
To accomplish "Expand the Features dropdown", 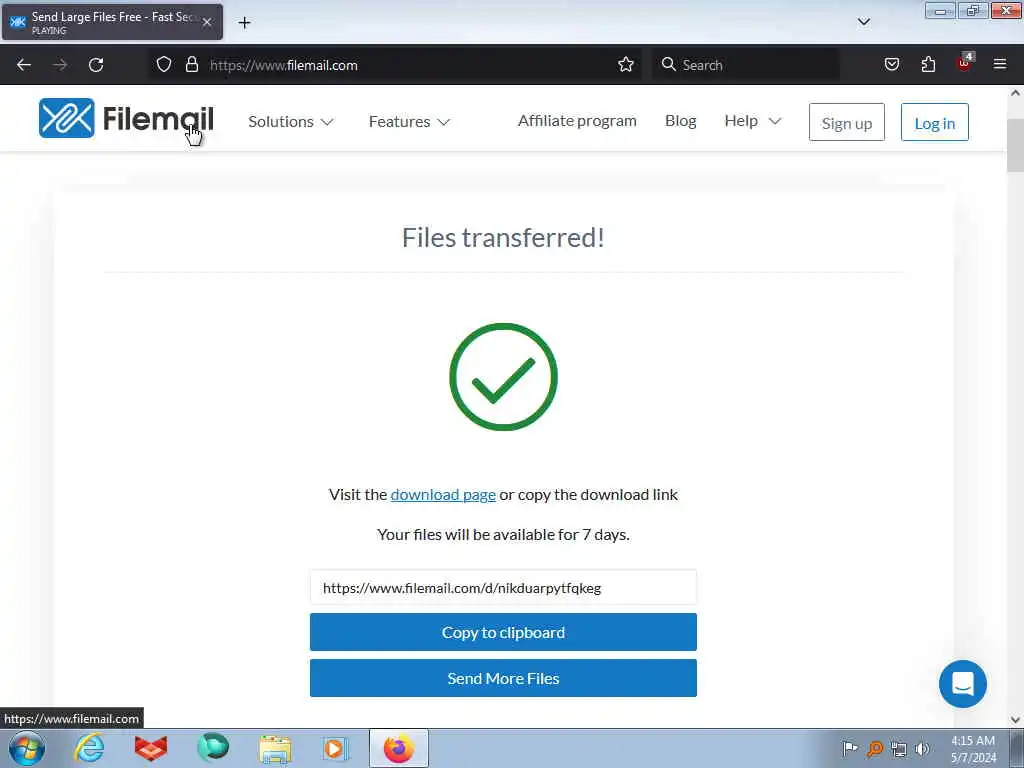I will [x=409, y=121].
